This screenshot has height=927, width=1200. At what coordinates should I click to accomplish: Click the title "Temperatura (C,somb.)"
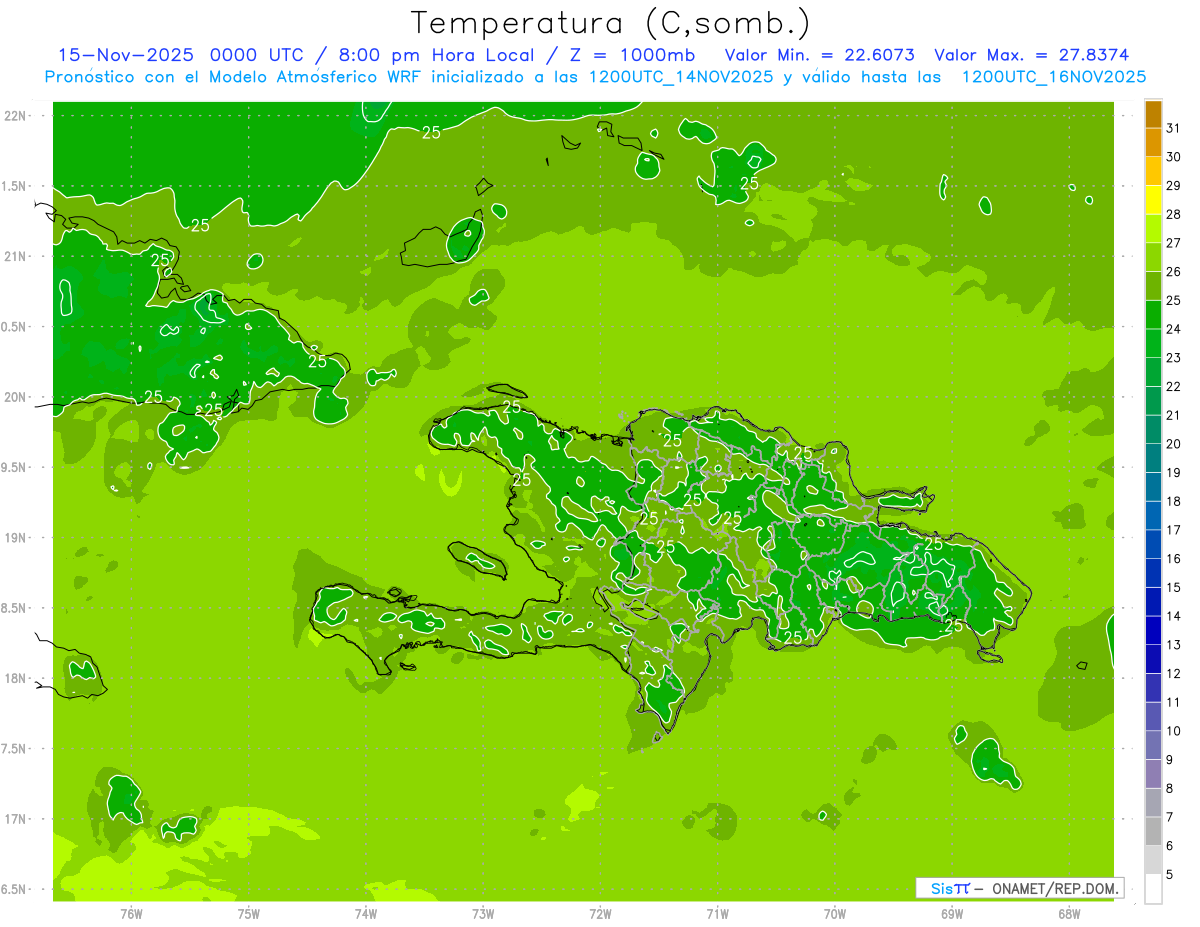coord(611,23)
